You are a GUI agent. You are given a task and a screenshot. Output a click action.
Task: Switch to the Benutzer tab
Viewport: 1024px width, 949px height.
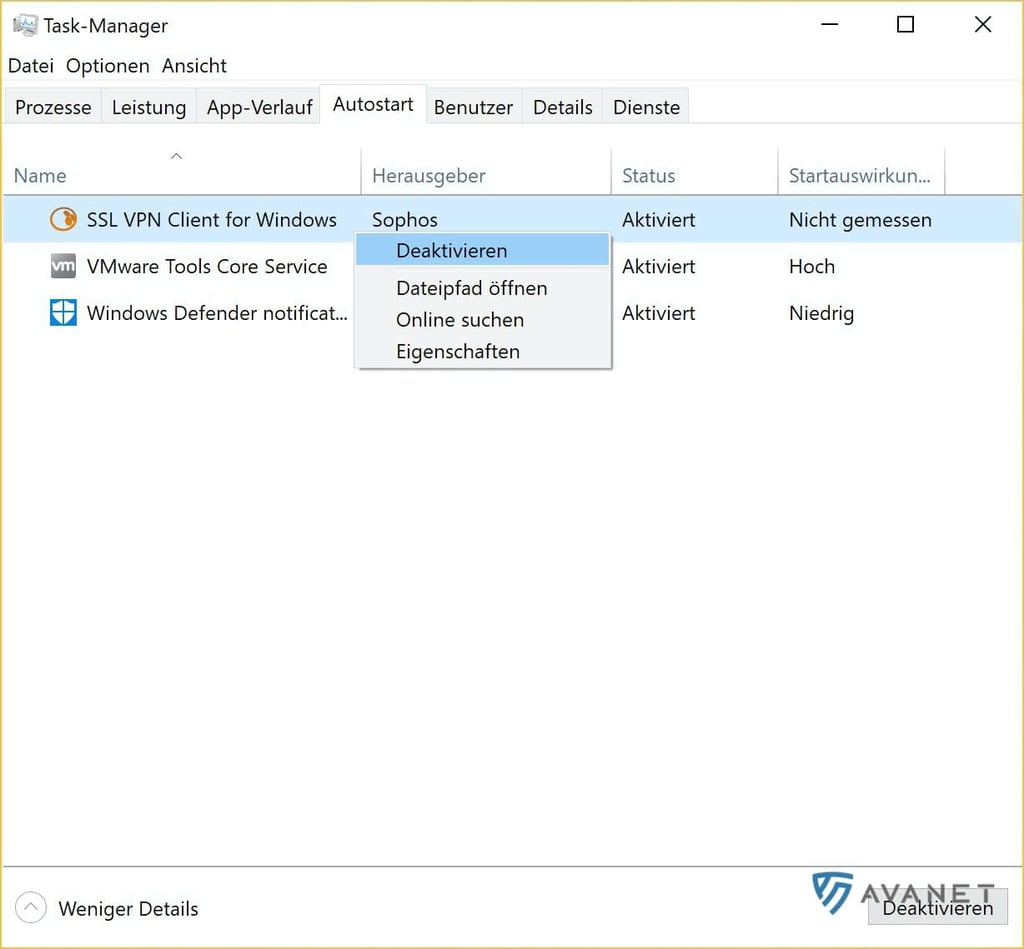click(x=473, y=106)
